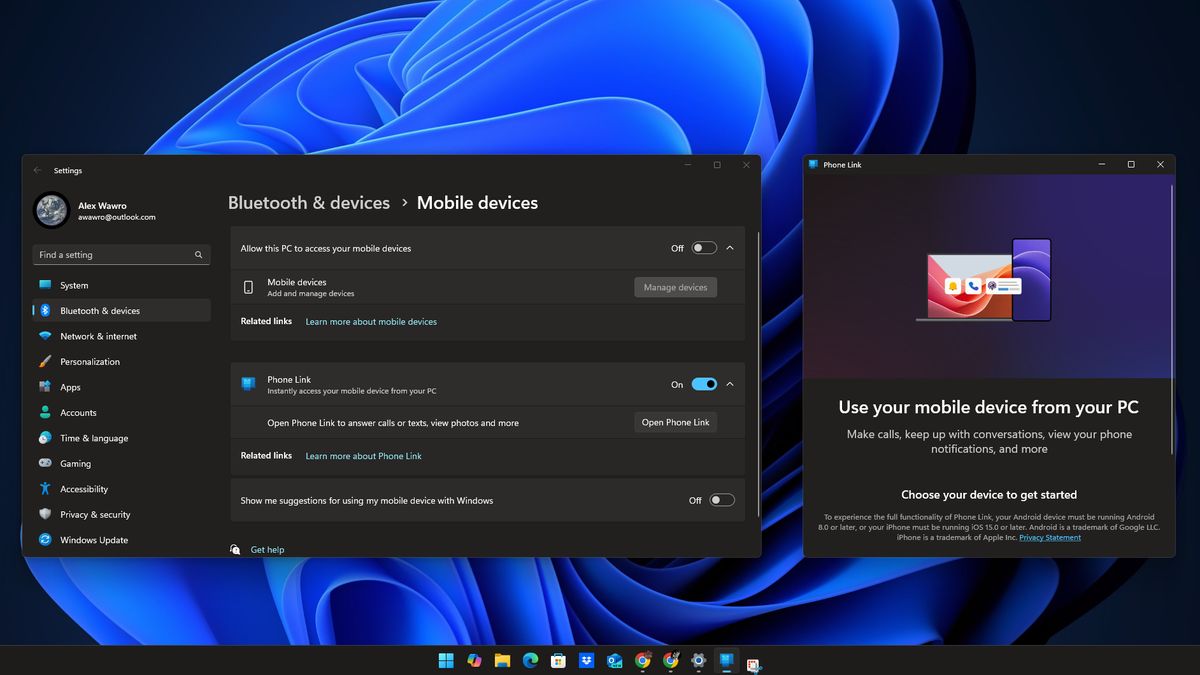
Task: Go back using the Settings back arrow
Action: click(x=38, y=170)
